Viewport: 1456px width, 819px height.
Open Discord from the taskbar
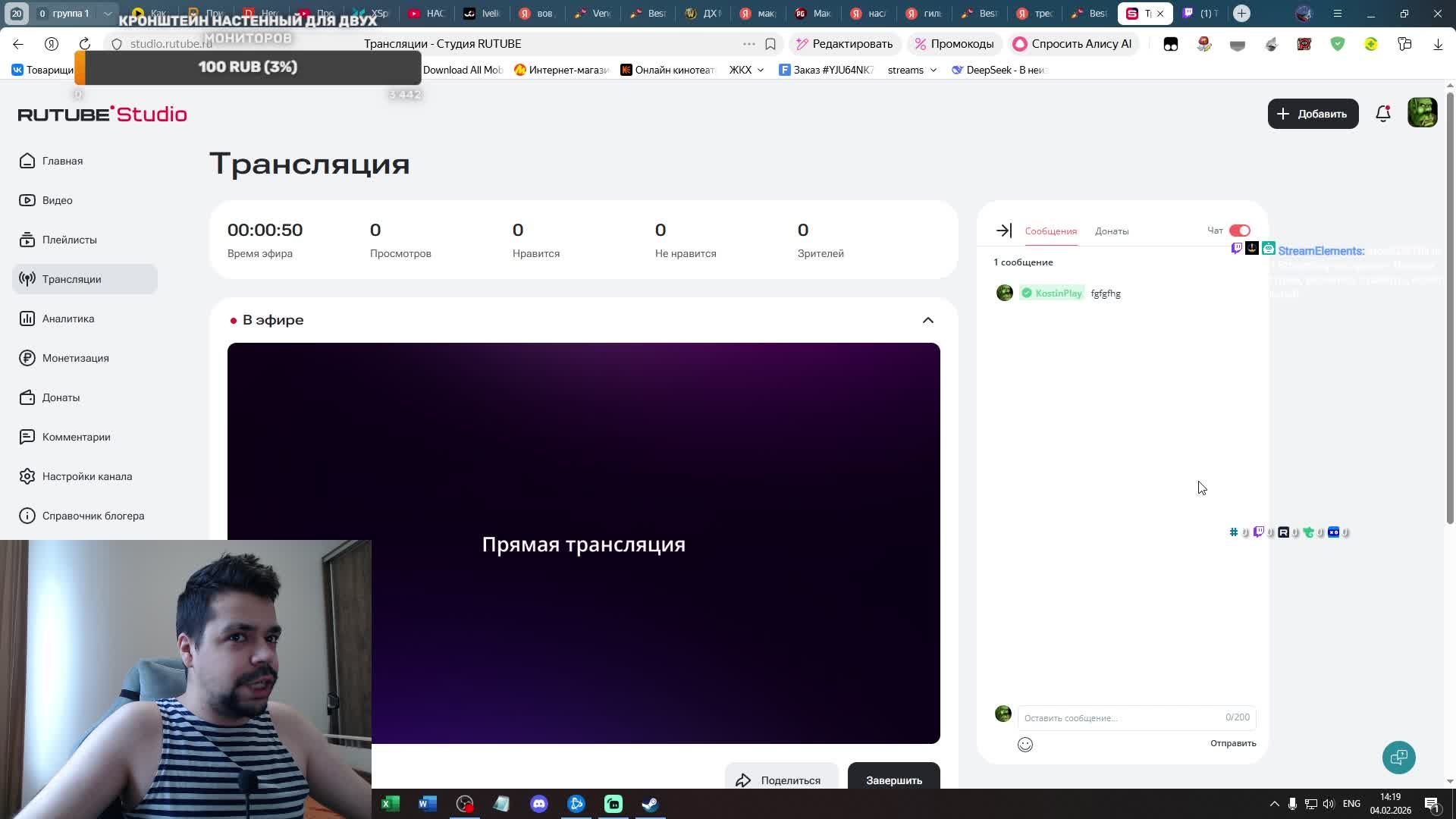[x=539, y=804]
